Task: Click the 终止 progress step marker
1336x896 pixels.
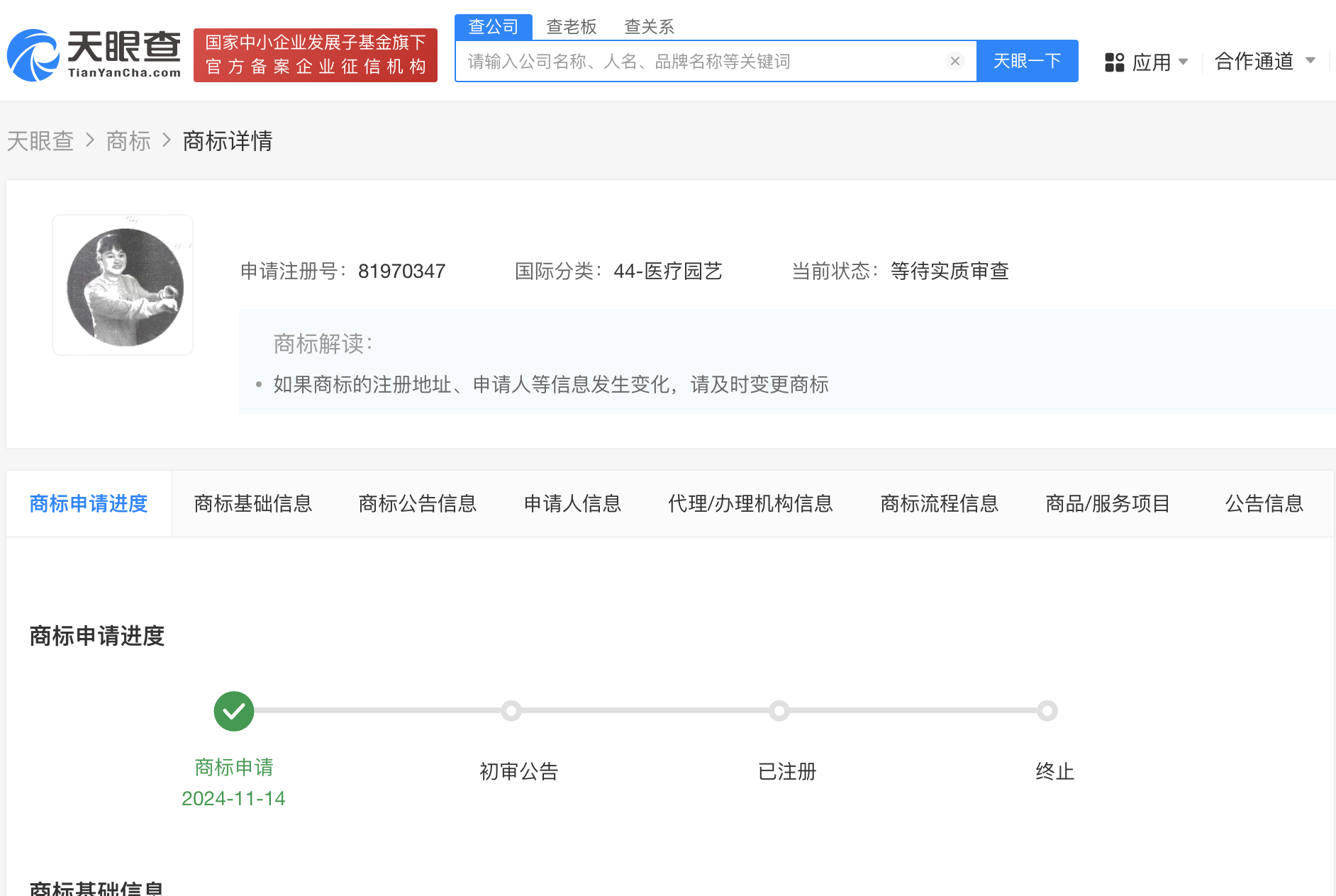Action: 1047,711
